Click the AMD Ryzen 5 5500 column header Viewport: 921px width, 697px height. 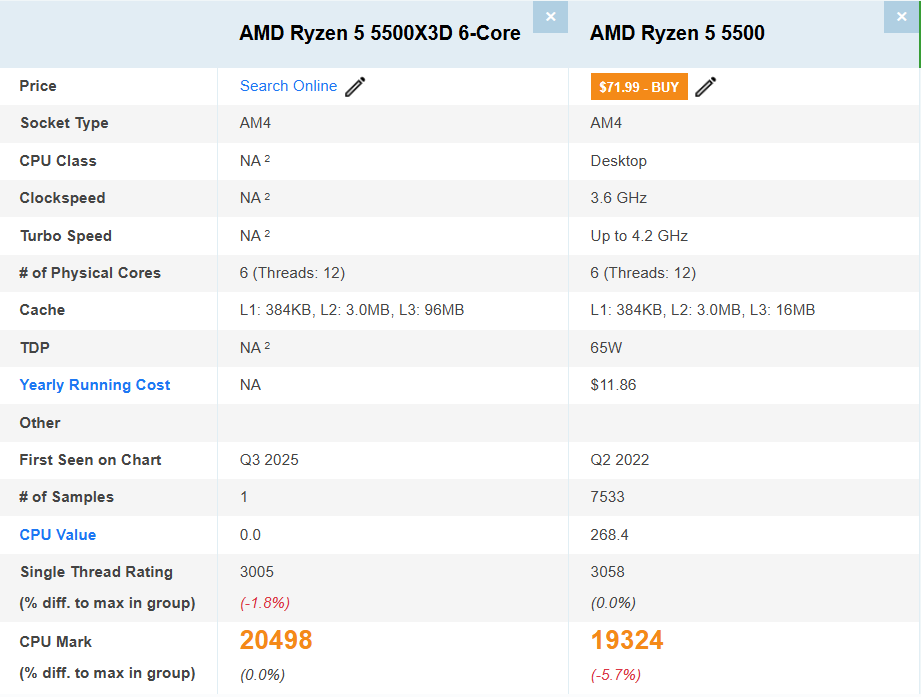677,33
